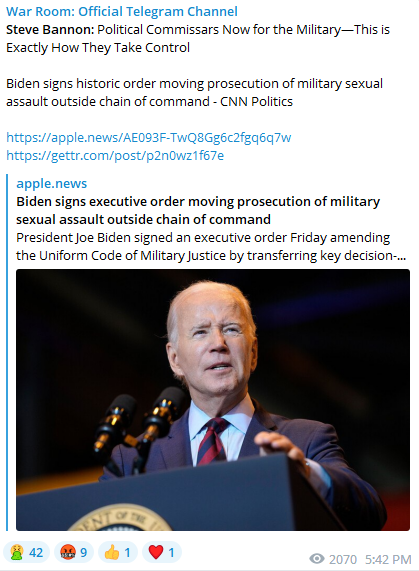The height and width of the screenshot is (571, 419).
Task: Click the blue link preview sidebar line
Action: [7, 353]
